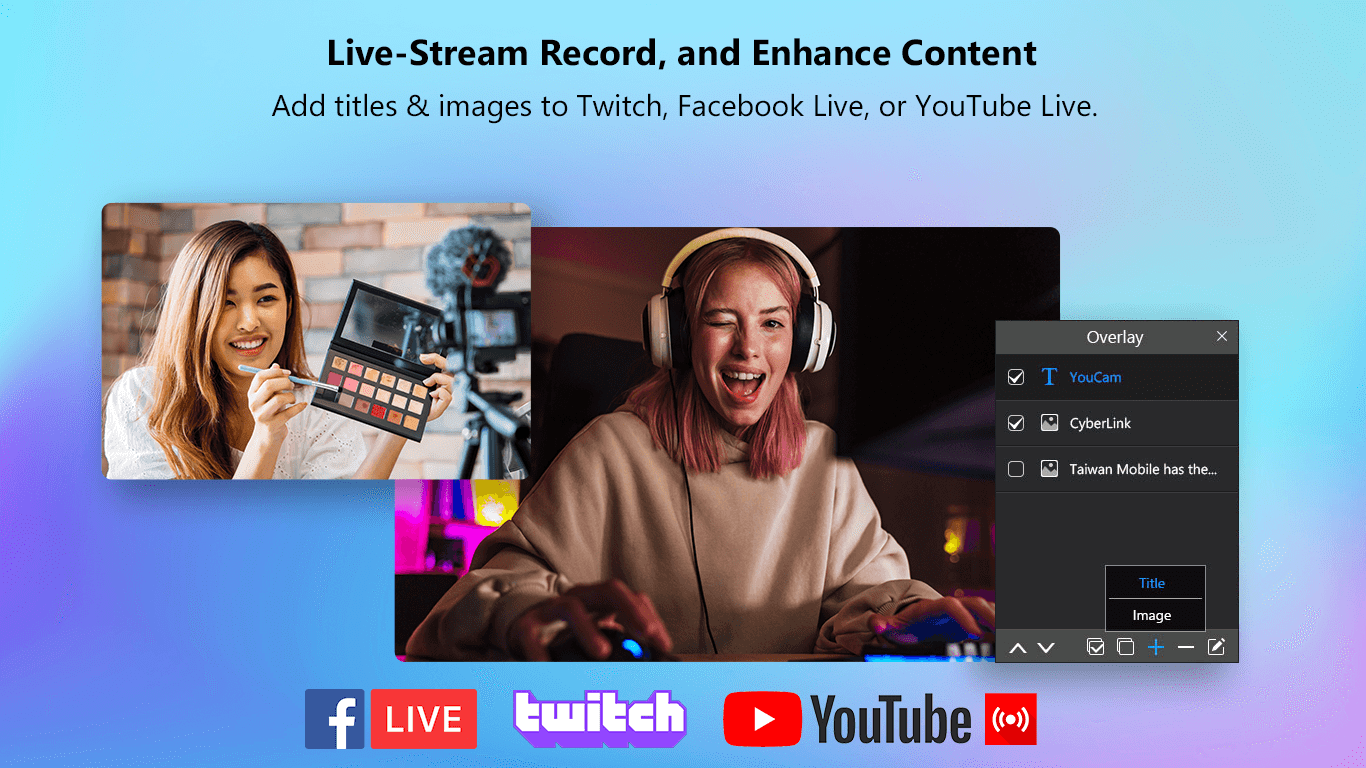Click the Facebook Live logo

(x=391, y=719)
